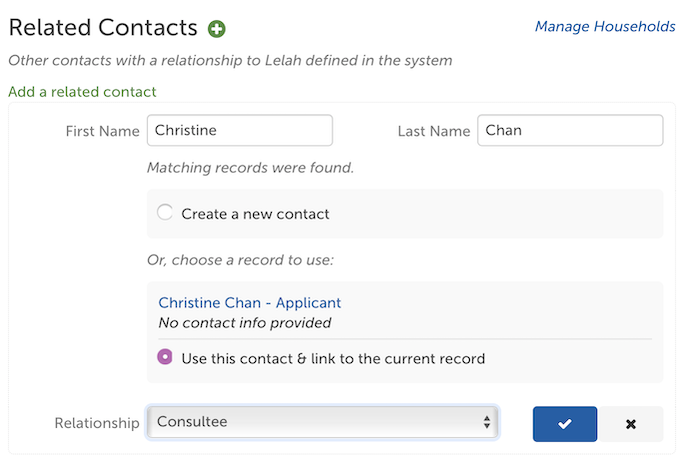
Task: Click the Last Name label
Action: point(433,131)
